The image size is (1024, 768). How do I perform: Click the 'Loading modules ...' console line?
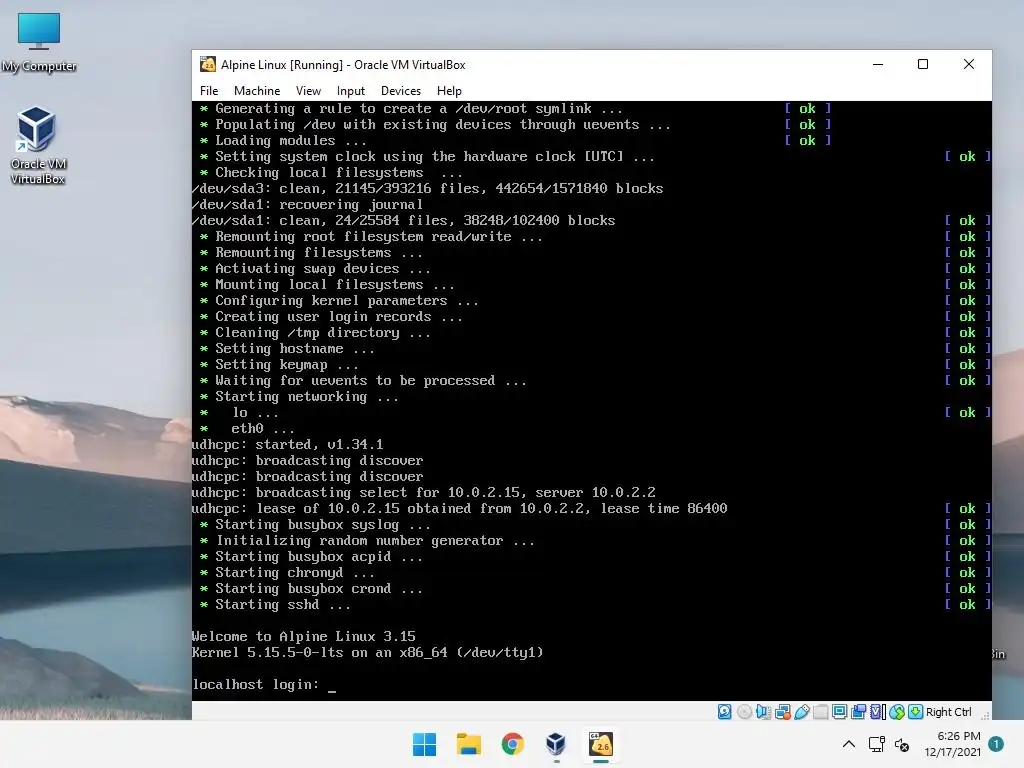pyautogui.click(x=291, y=140)
